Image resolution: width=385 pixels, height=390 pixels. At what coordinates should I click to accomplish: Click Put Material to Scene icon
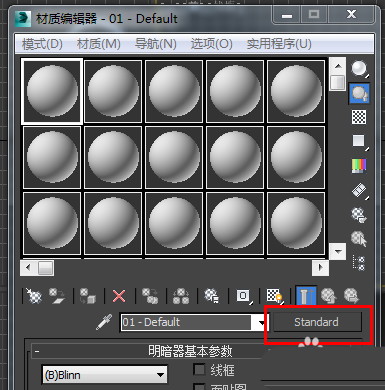pos(57,296)
